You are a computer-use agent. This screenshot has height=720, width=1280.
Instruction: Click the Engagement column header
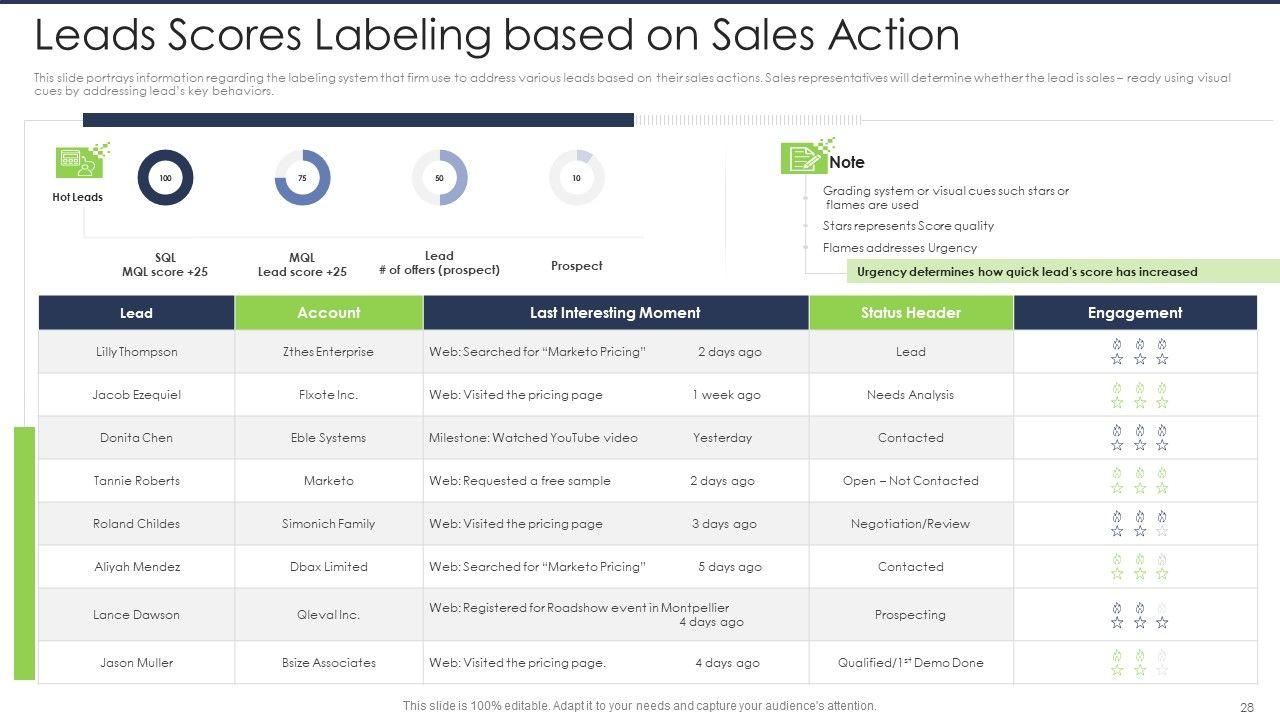click(1134, 313)
